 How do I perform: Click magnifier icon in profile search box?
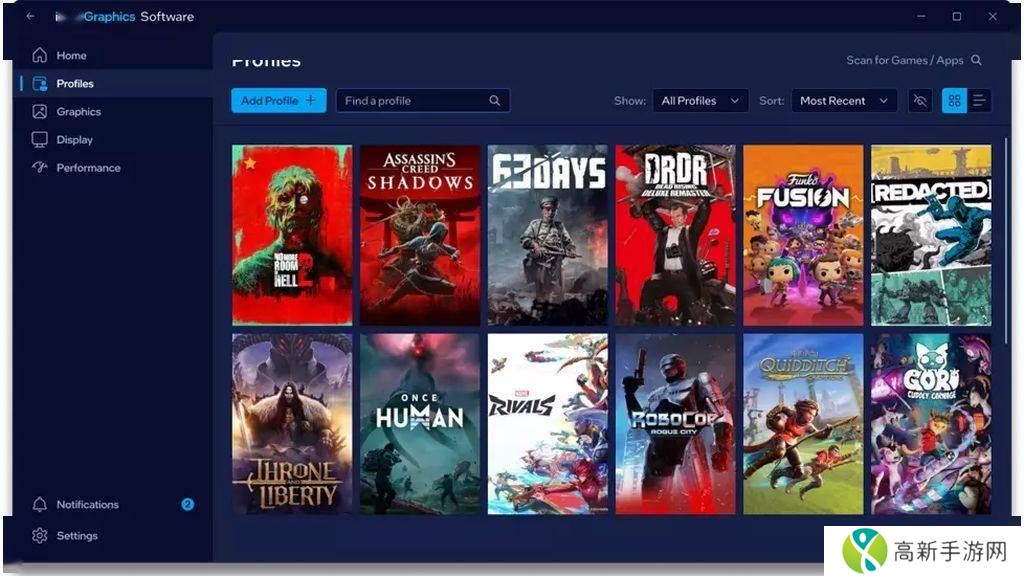coord(495,101)
